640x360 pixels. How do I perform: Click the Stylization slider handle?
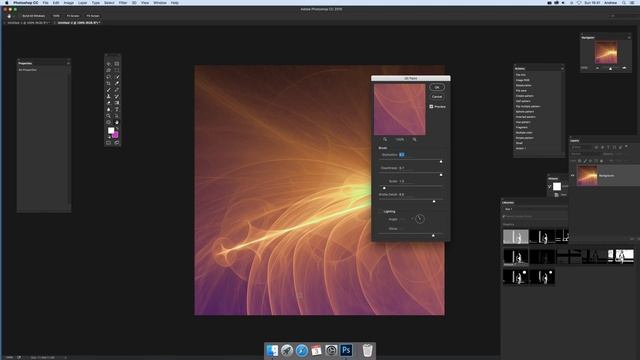tap(441, 162)
